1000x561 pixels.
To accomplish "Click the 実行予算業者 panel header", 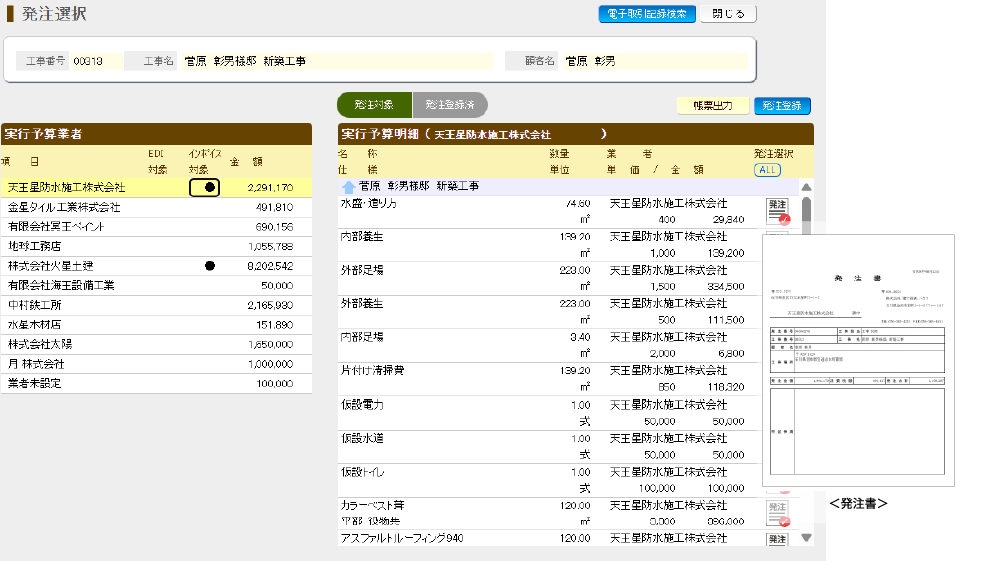I will click(156, 134).
